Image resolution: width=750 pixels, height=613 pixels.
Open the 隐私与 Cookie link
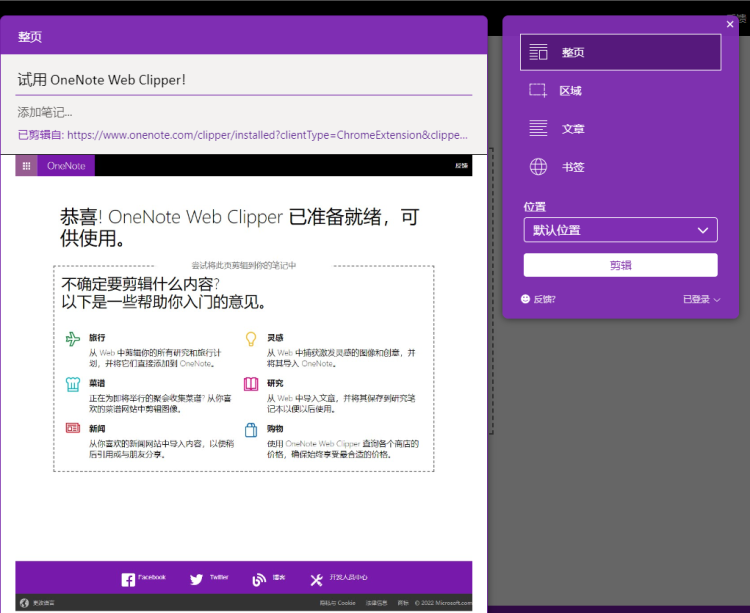coord(337,603)
